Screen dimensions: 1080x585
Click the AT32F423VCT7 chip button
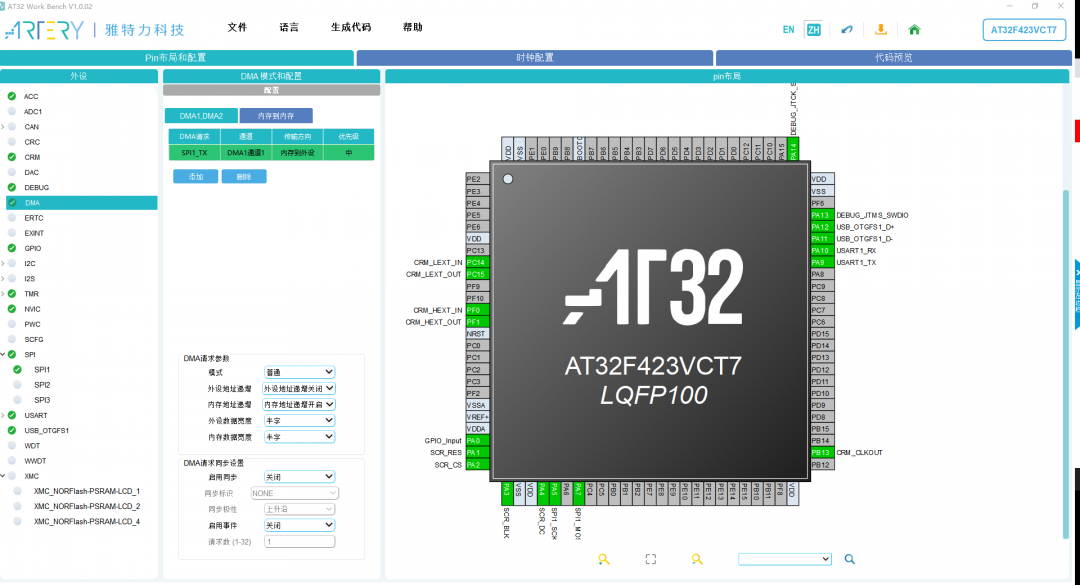[x=1026, y=29]
